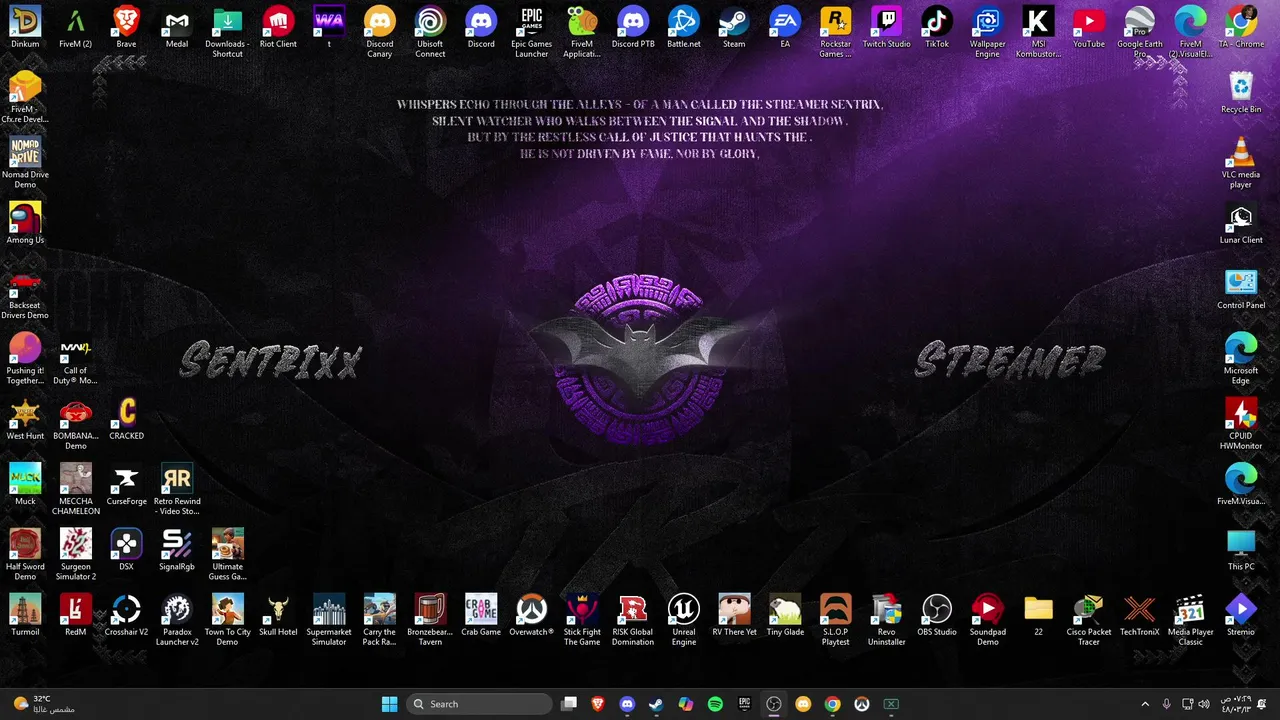The width and height of the screenshot is (1280, 720).
Task: Select the Media Player Classic desktop icon
Action: point(1190,620)
